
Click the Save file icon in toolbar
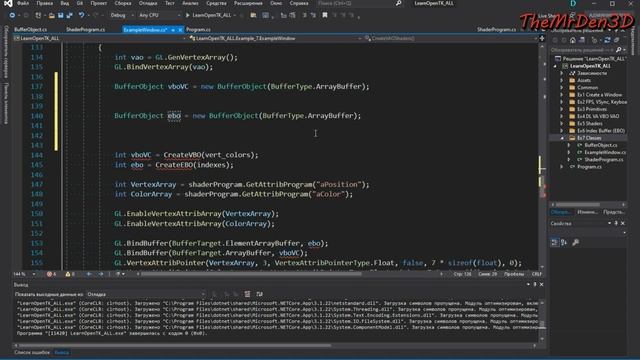pos(60,16)
